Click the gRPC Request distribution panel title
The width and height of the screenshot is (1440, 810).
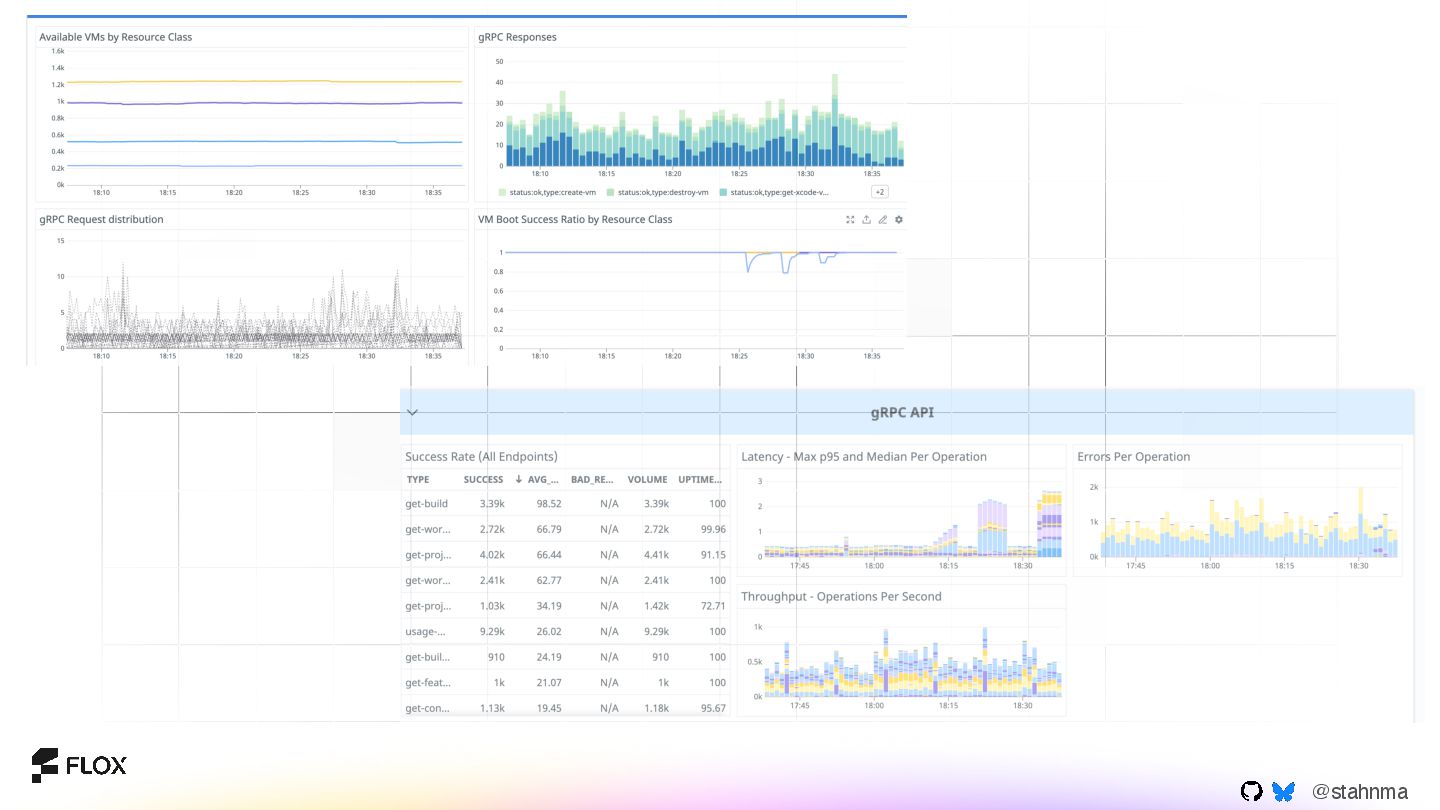tap(101, 219)
